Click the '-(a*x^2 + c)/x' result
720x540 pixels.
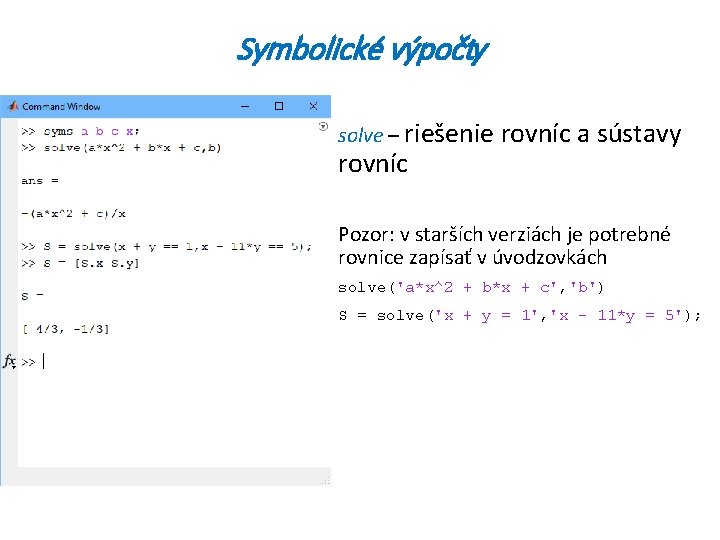point(73,214)
